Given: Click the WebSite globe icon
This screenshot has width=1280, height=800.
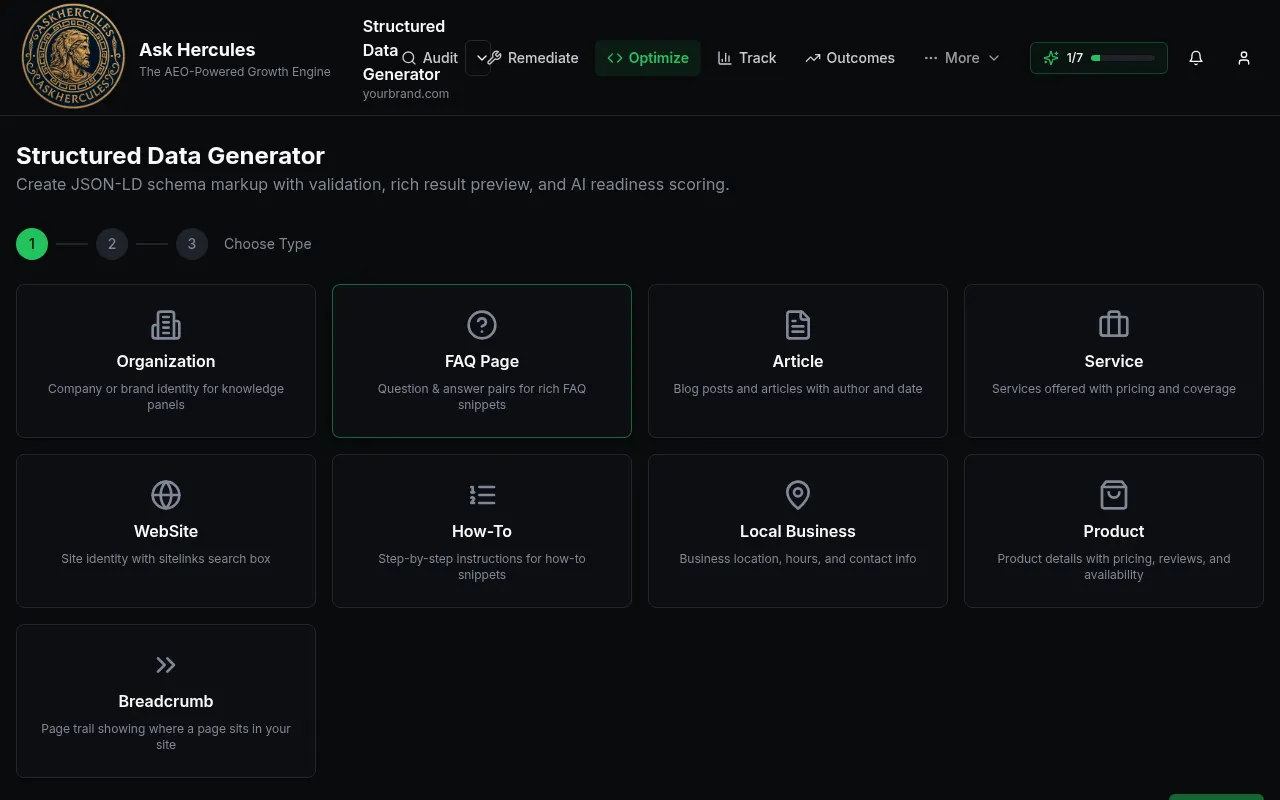Looking at the screenshot, I should [x=166, y=495].
